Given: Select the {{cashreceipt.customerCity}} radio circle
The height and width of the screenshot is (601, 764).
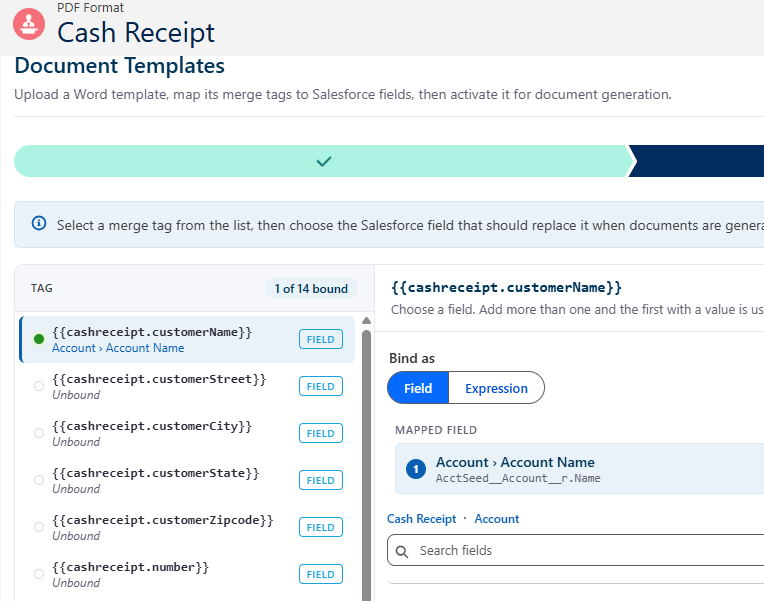Looking at the screenshot, I should click(39, 433).
